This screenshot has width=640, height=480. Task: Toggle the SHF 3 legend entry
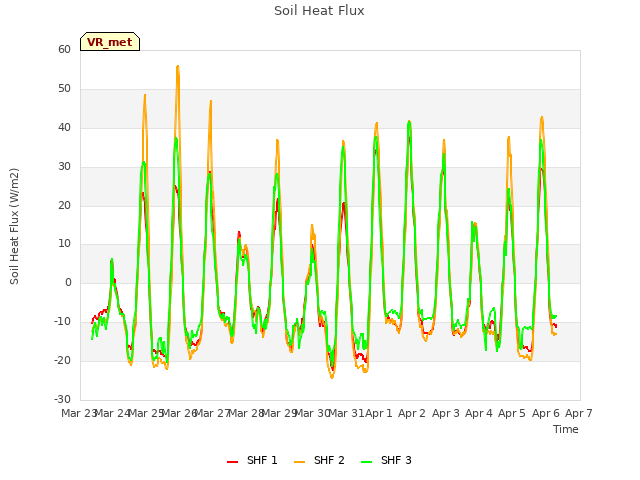(386, 460)
